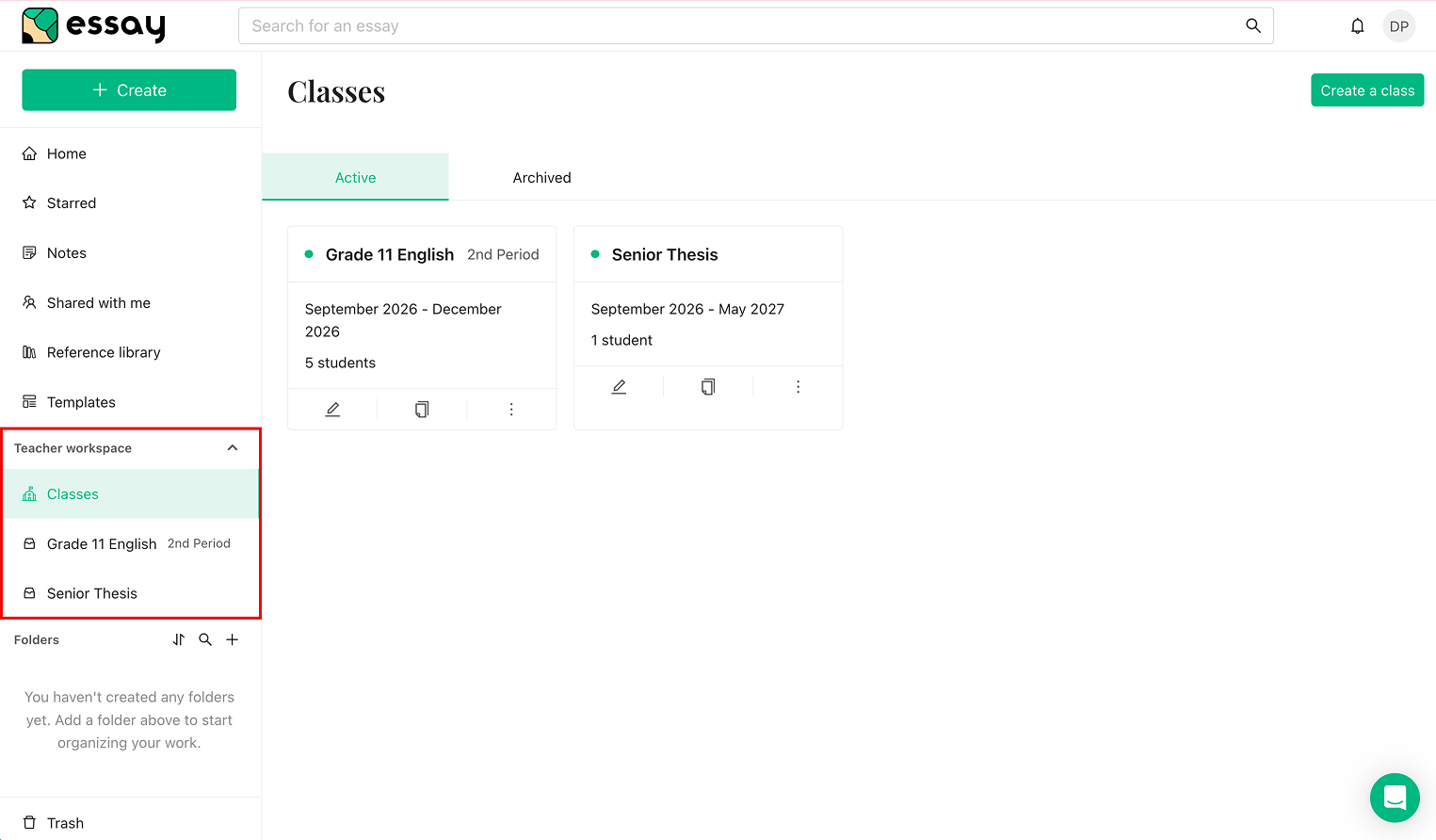Open more options on Senior Thesis card
The width and height of the screenshot is (1436, 840).
pos(798,387)
